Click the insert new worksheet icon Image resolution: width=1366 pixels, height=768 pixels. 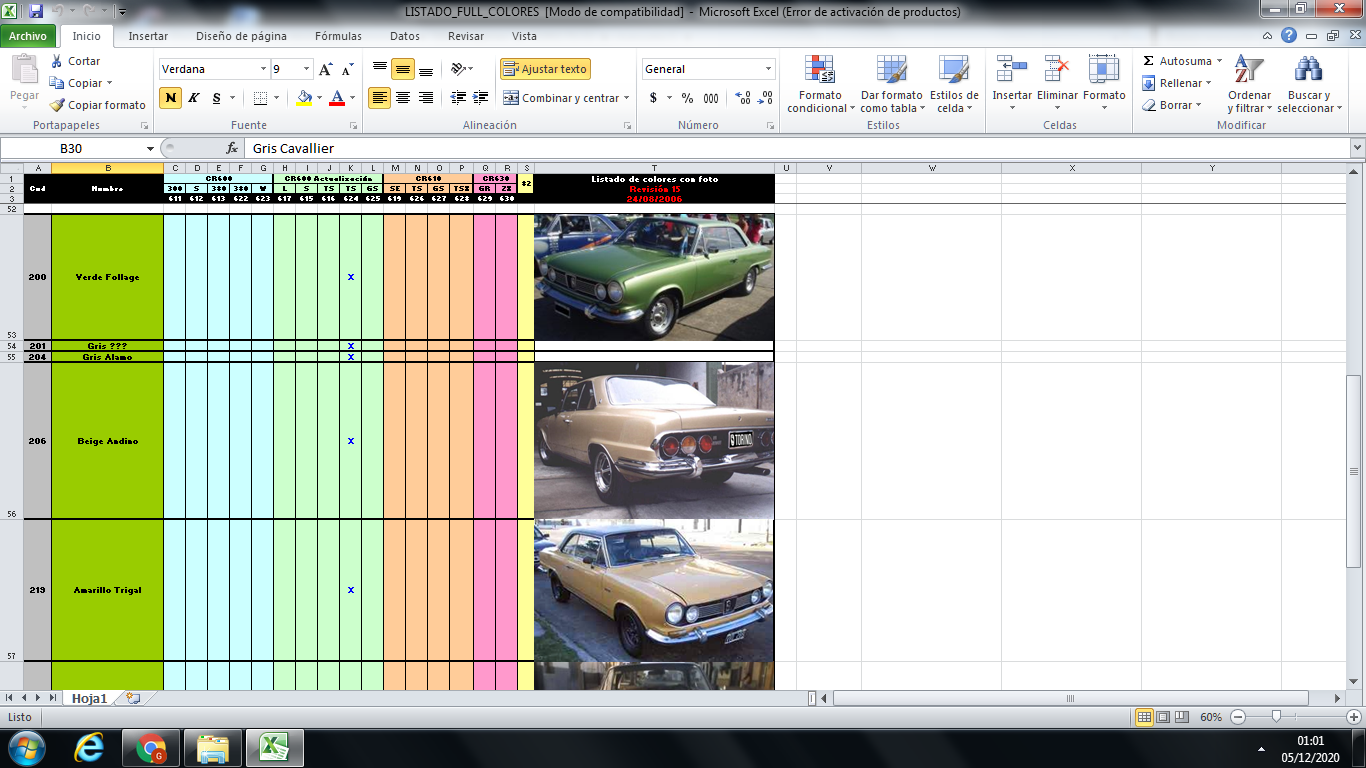(x=133, y=698)
